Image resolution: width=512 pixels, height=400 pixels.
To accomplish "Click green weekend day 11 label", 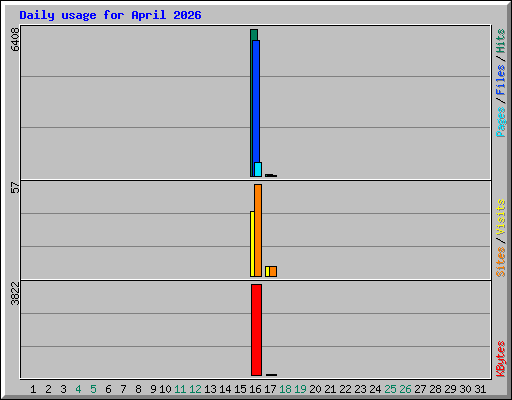I will pyautogui.click(x=180, y=389).
